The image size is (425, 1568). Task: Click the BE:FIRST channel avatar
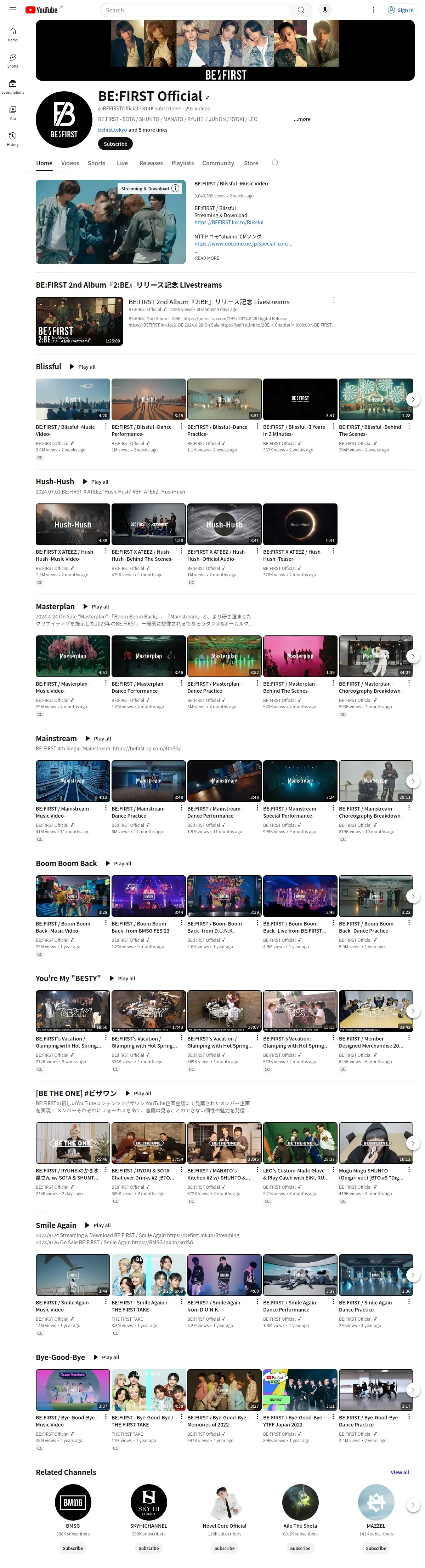64,120
